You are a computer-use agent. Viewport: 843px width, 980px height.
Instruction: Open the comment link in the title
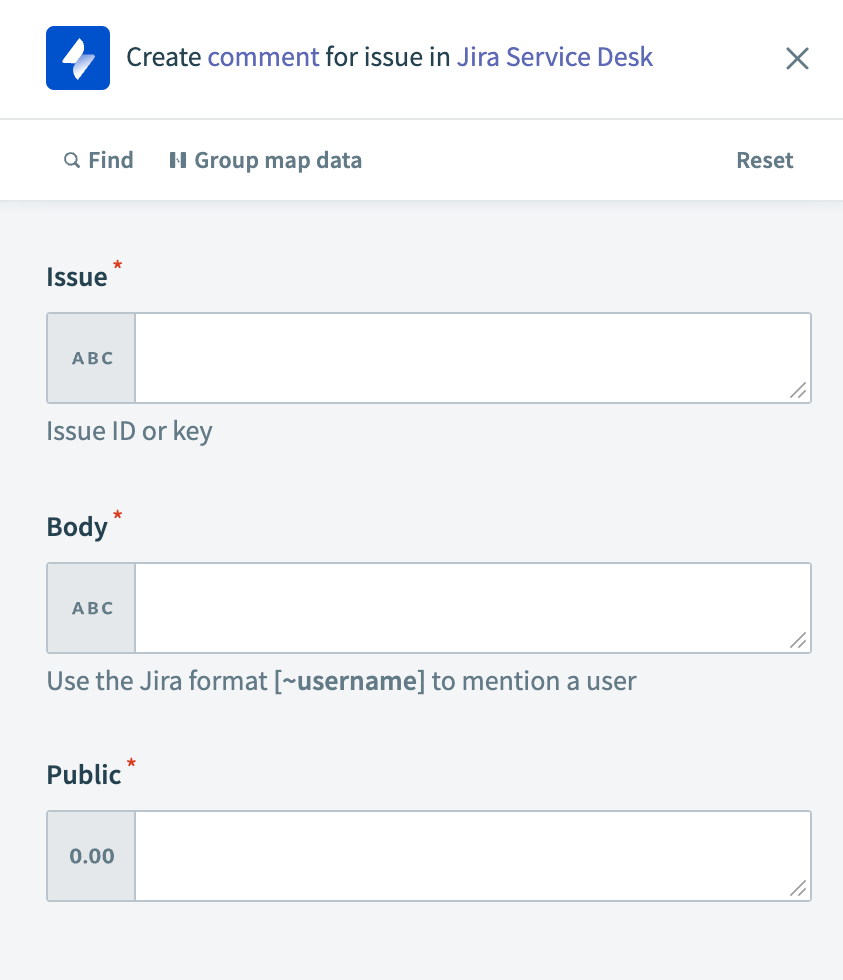pyautogui.click(x=263, y=57)
